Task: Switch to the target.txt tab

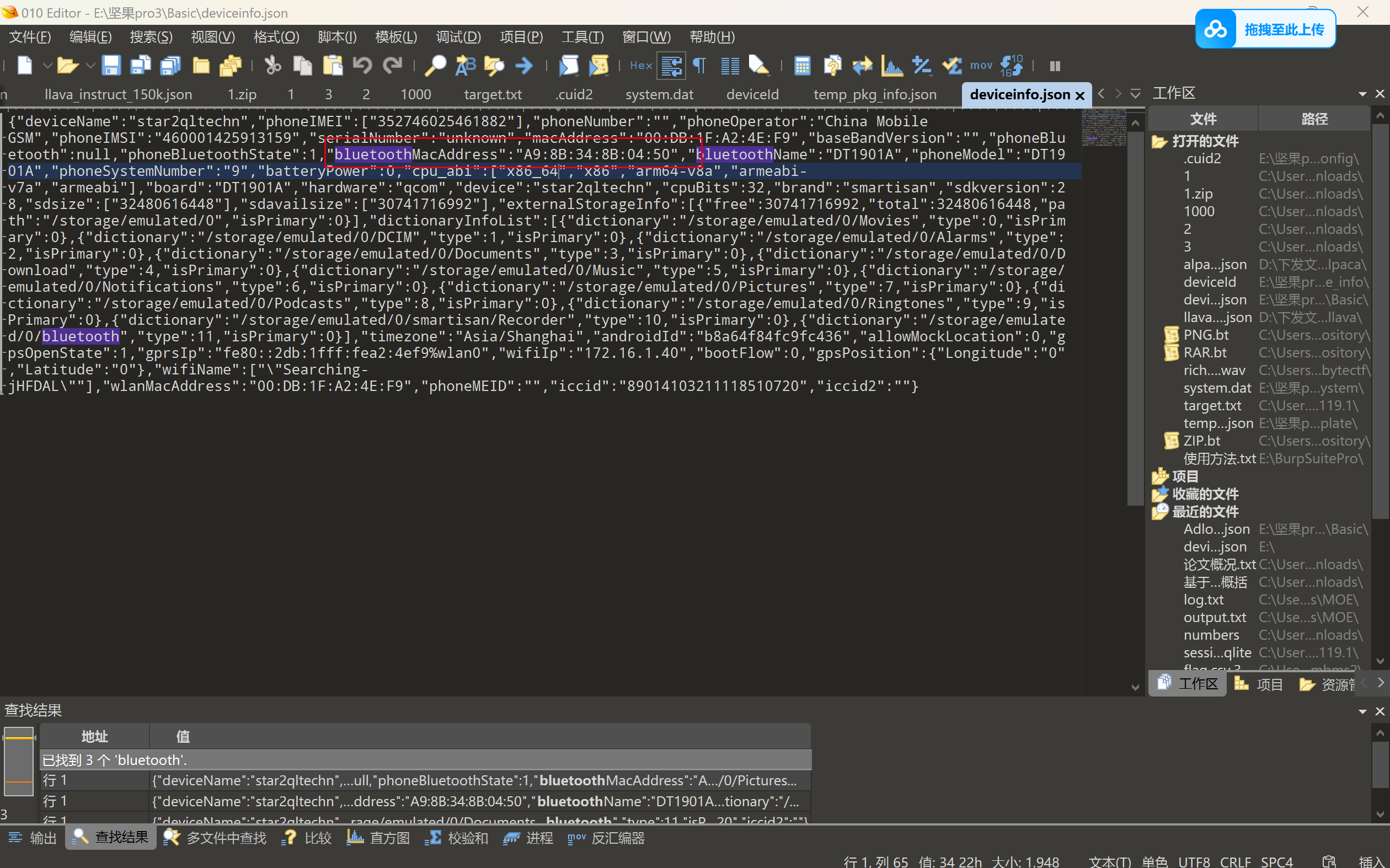Action: pyautogui.click(x=493, y=94)
